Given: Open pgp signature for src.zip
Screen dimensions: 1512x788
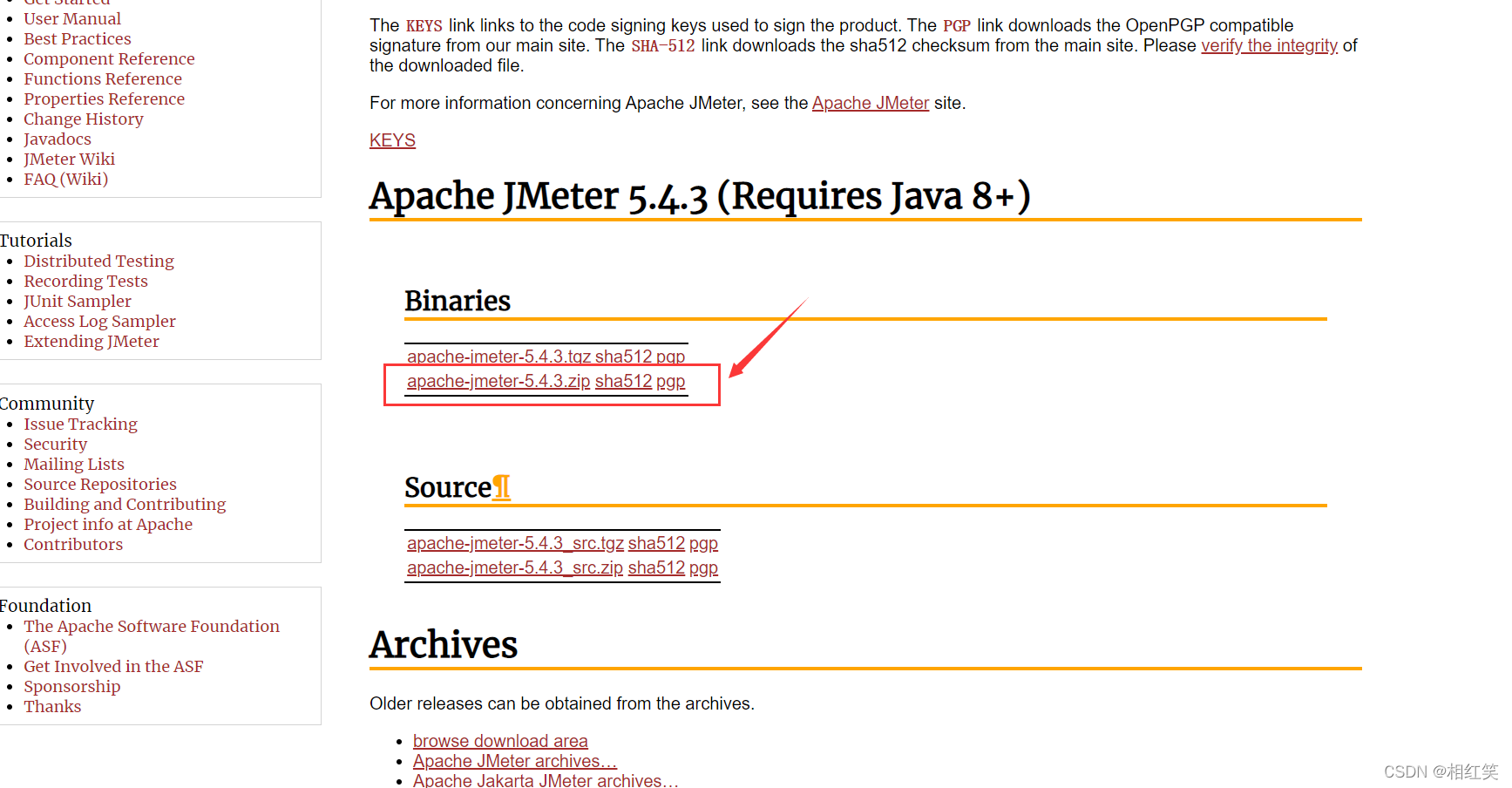Looking at the screenshot, I should (703, 567).
